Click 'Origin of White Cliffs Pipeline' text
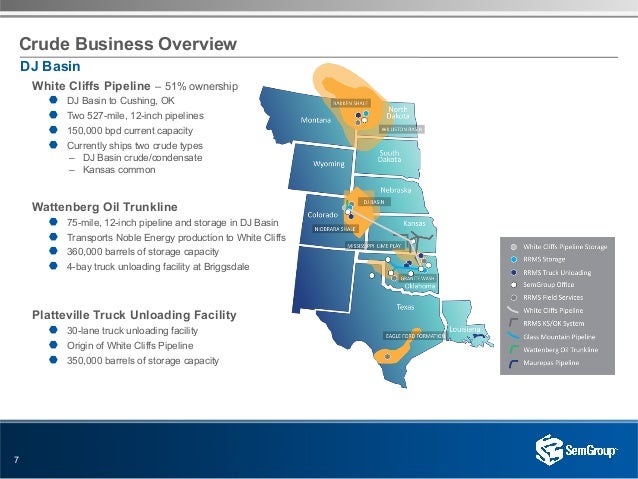The height and width of the screenshot is (479, 638). coord(130,346)
